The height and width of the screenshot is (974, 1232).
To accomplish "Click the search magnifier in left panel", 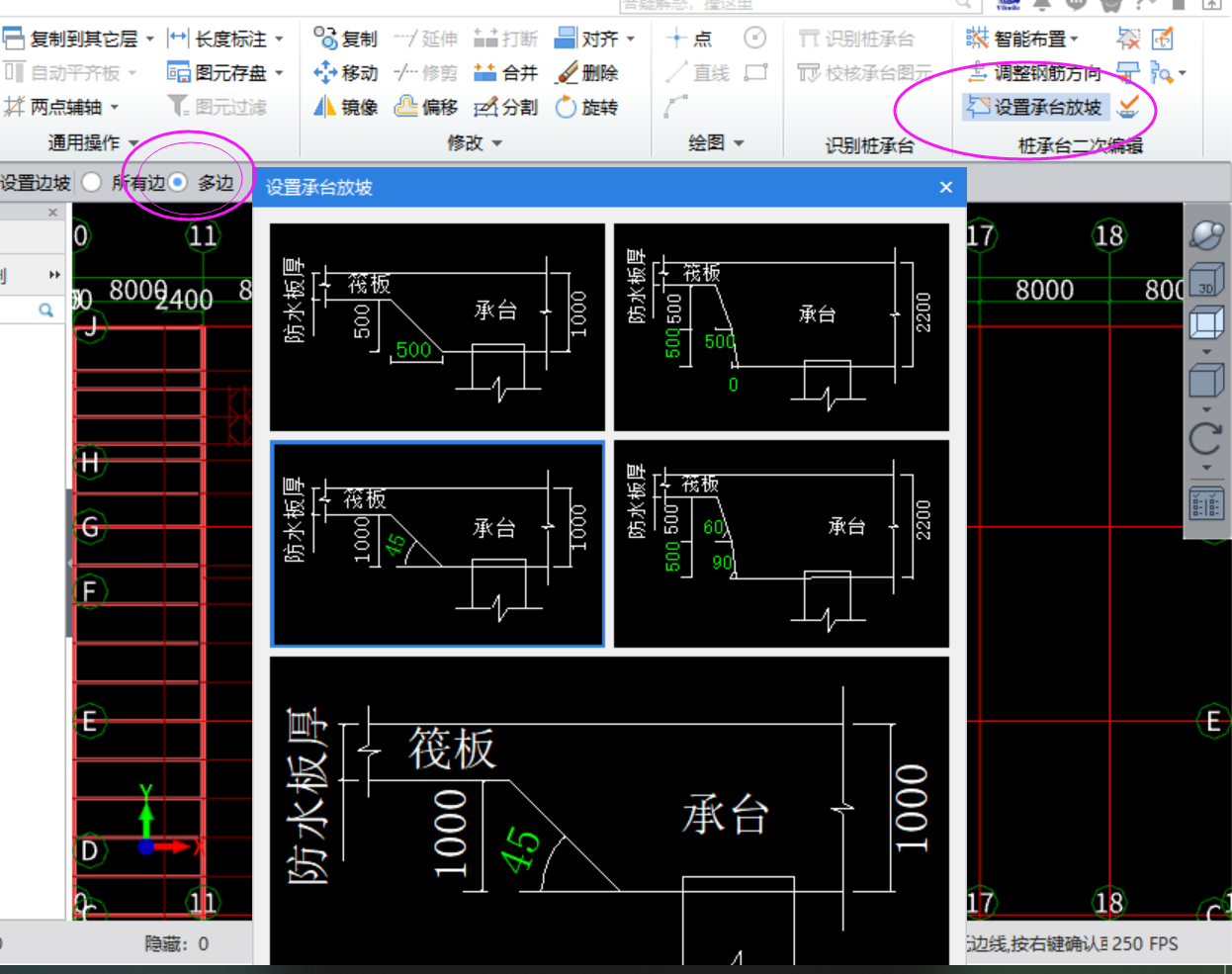I will (45, 310).
